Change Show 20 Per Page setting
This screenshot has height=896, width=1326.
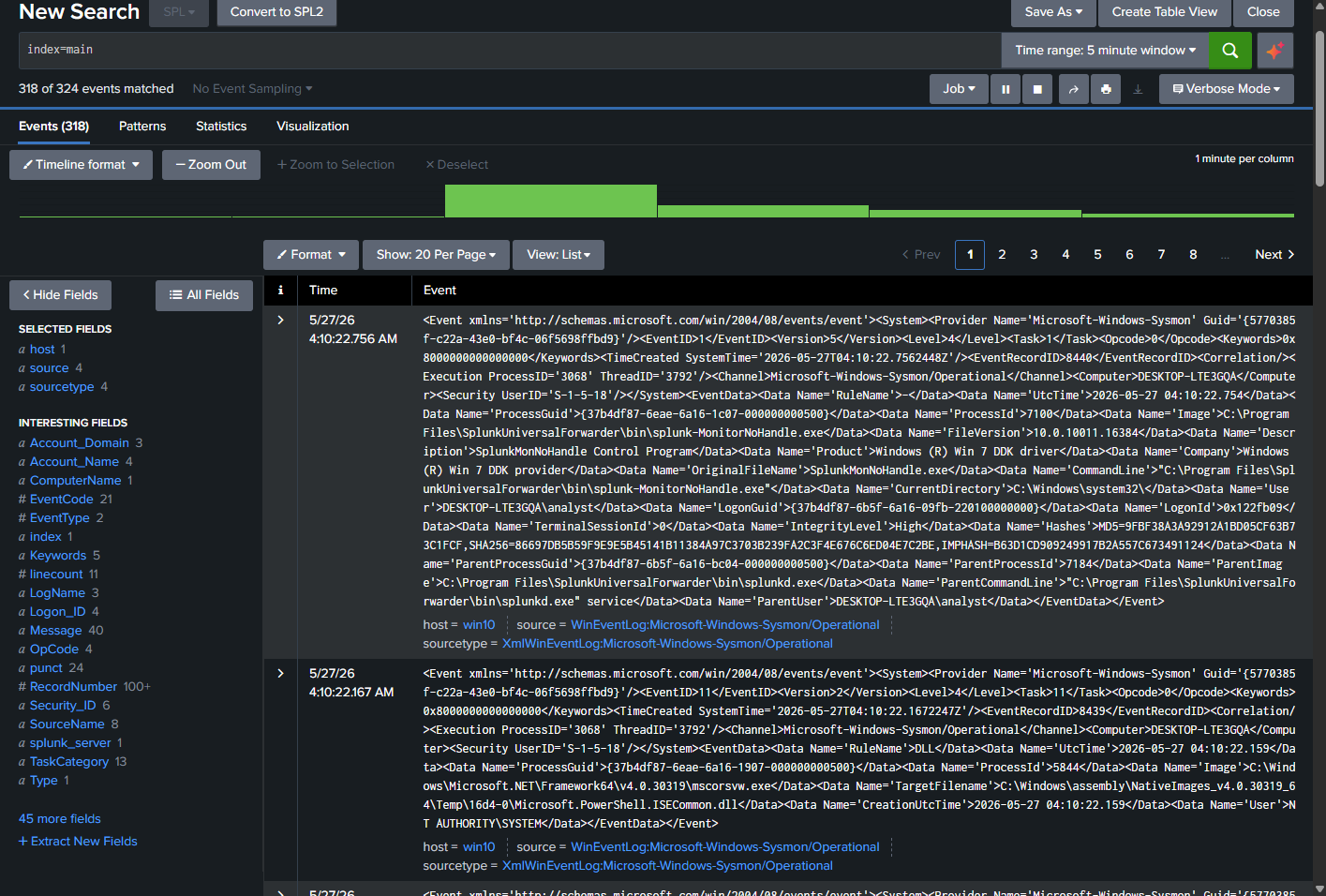point(436,255)
